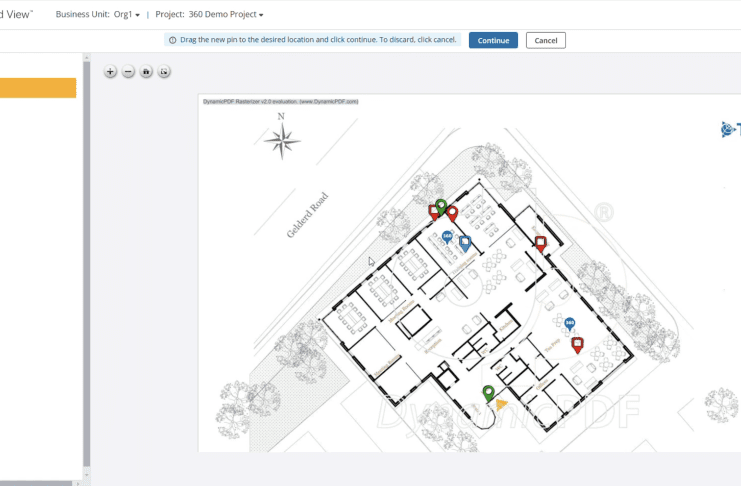Click the Continue button
The height and width of the screenshot is (486, 741).
pos(493,40)
